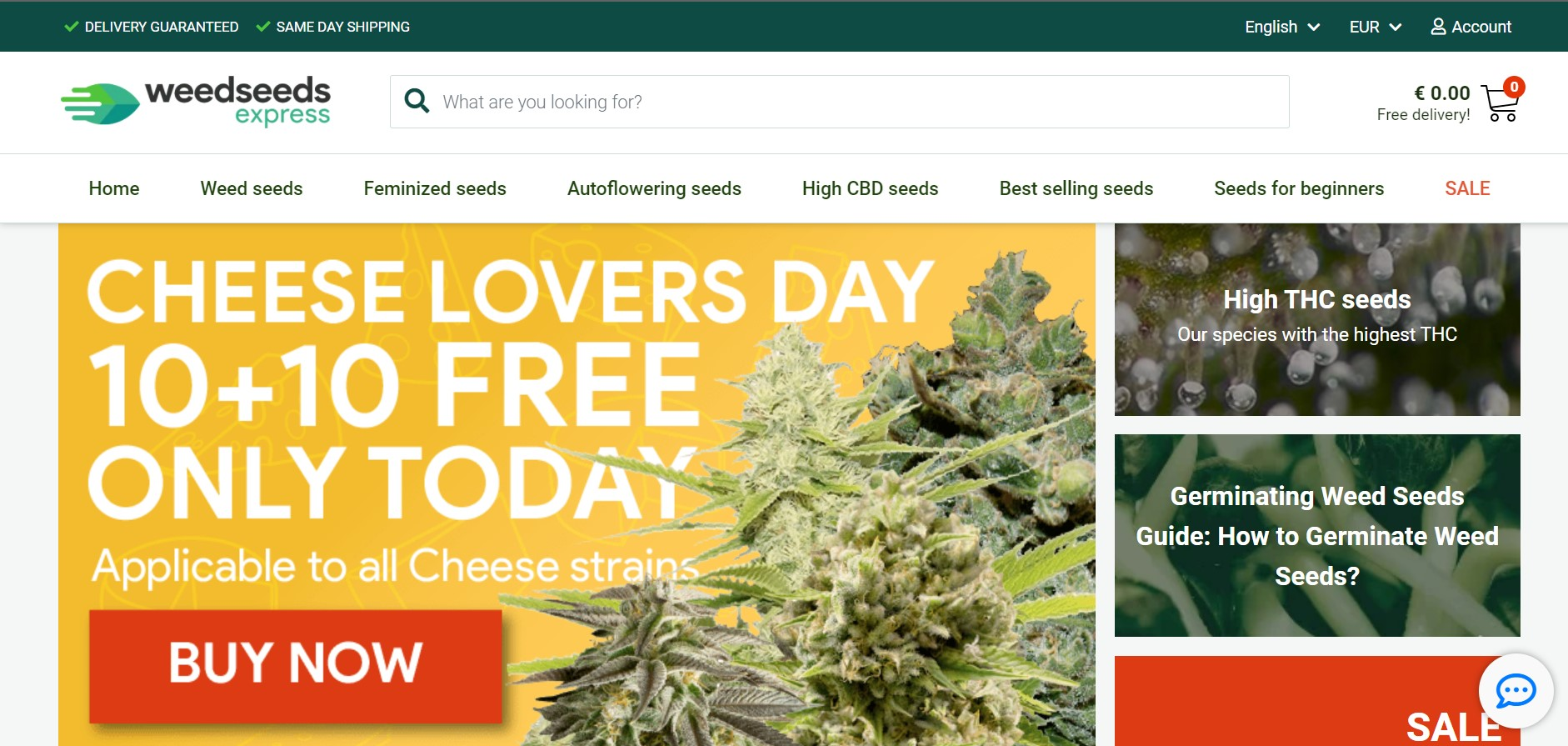The height and width of the screenshot is (746, 1568).
Task: Click the cart item count badge
Action: click(1514, 87)
